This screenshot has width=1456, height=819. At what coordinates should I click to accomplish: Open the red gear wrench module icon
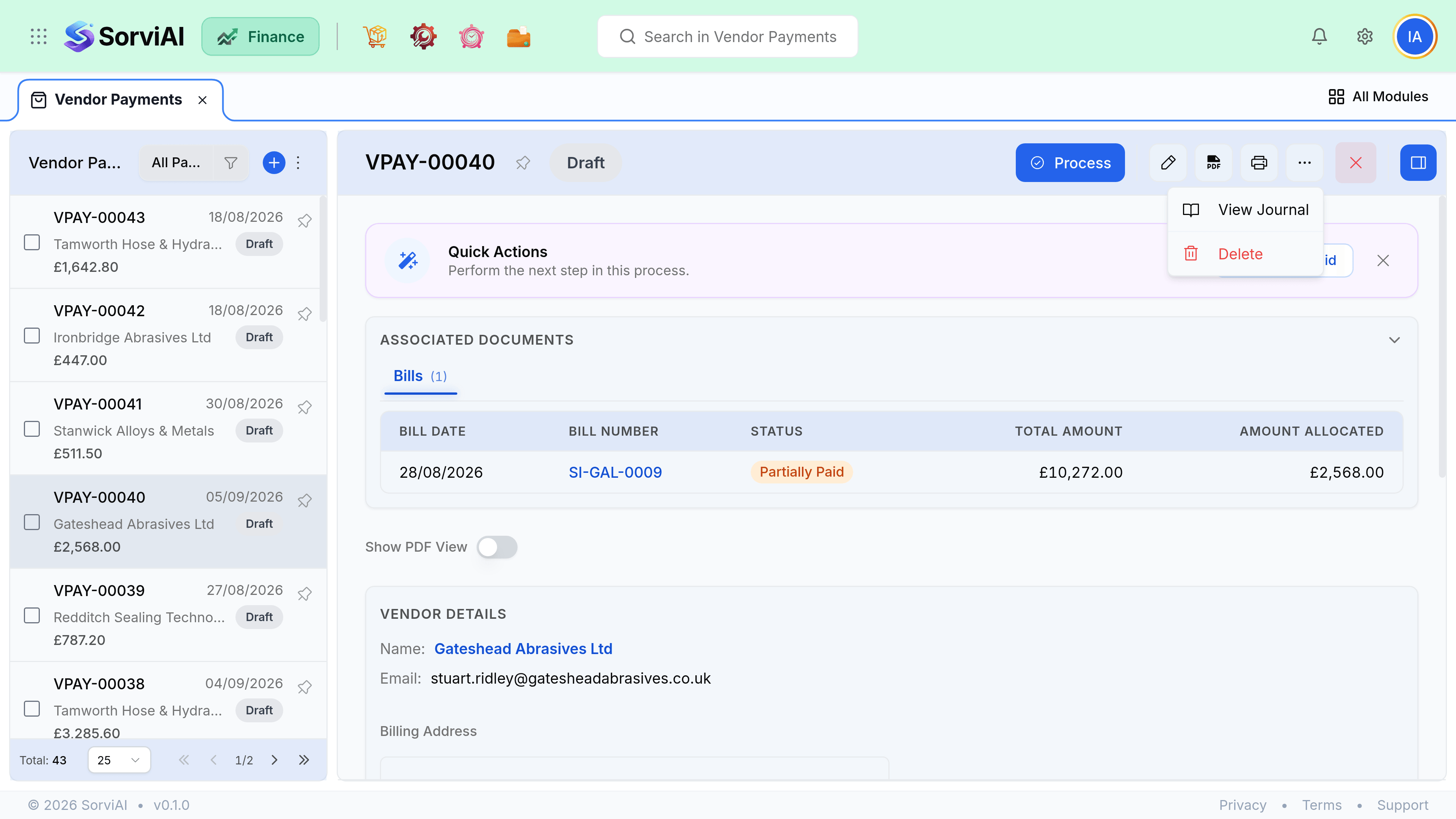pyautogui.click(x=423, y=37)
